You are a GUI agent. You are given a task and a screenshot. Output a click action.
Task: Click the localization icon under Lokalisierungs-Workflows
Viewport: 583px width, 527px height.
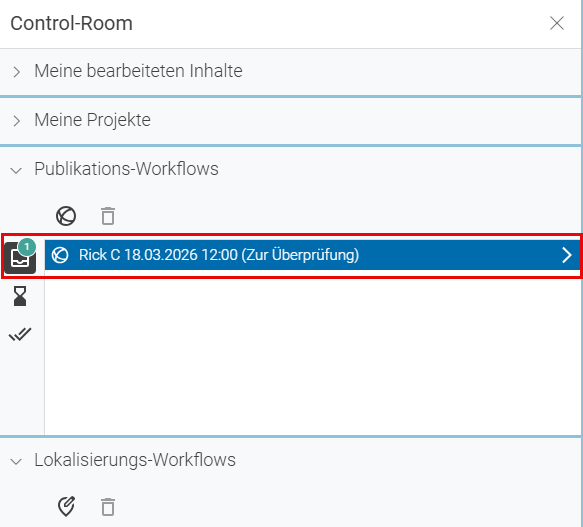click(x=67, y=507)
